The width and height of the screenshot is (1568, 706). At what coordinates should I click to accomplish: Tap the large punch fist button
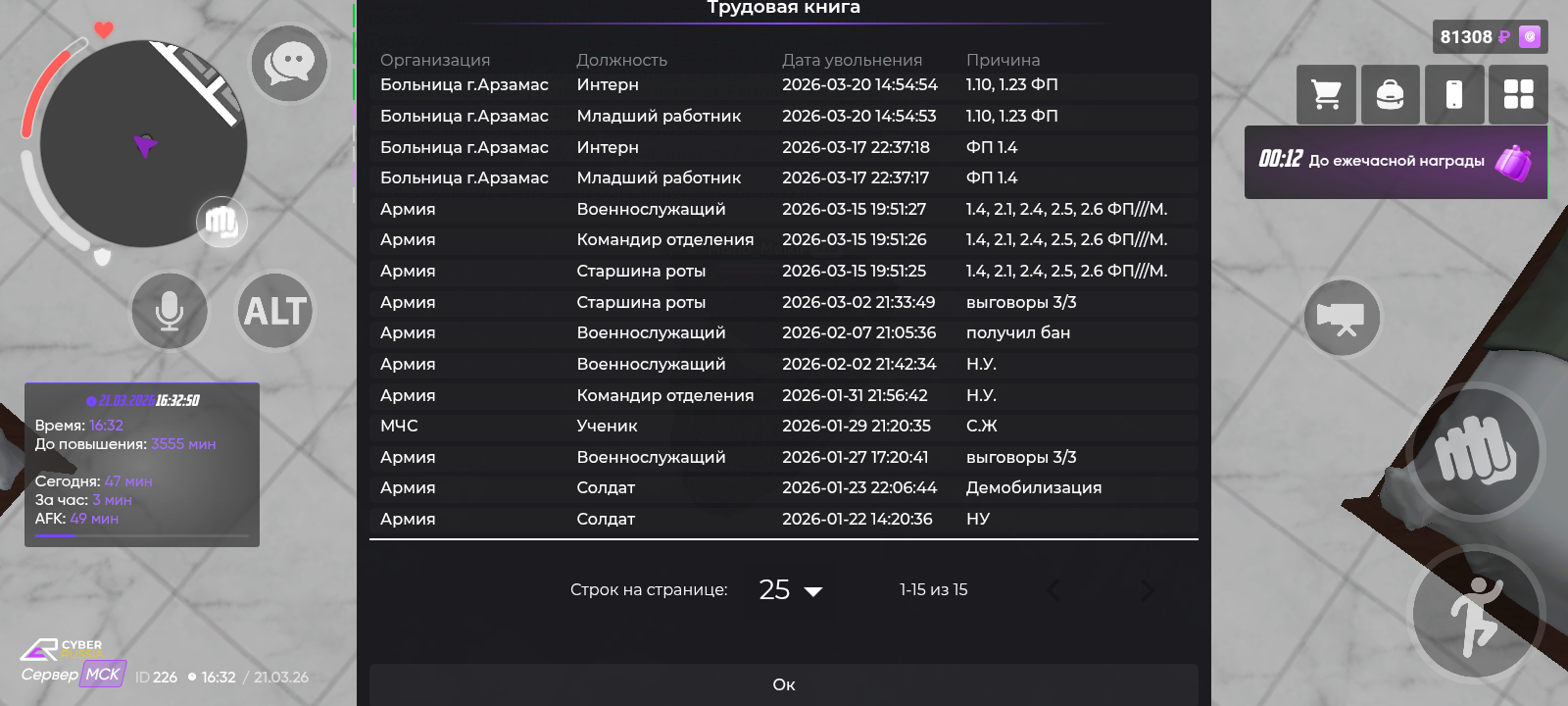point(1475,452)
